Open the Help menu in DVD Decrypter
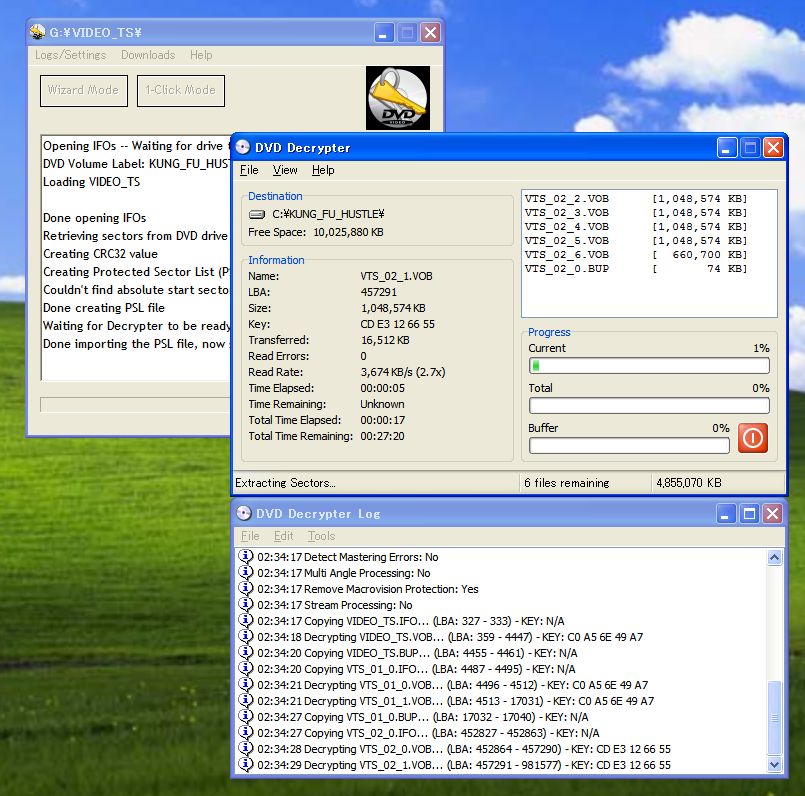 (x=323, y=170)
